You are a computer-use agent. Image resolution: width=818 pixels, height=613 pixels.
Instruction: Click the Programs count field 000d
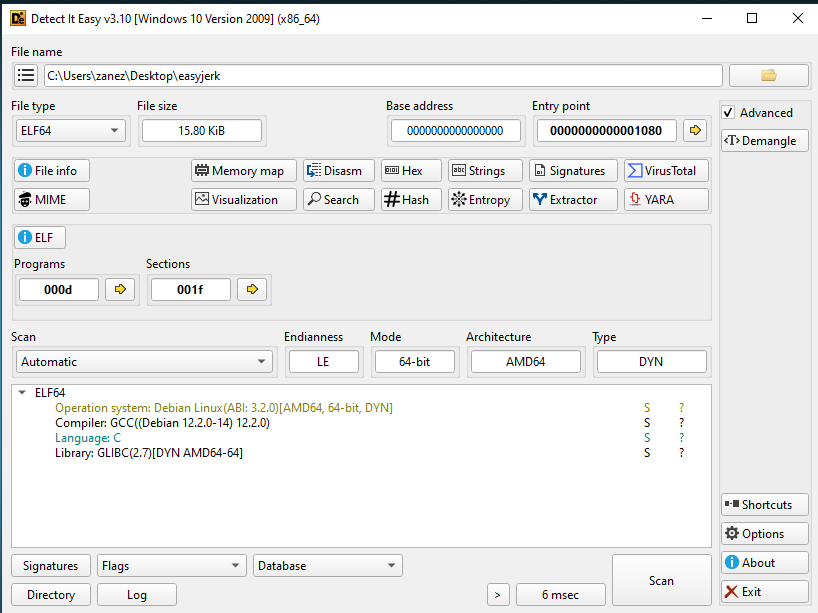point(58,290)
